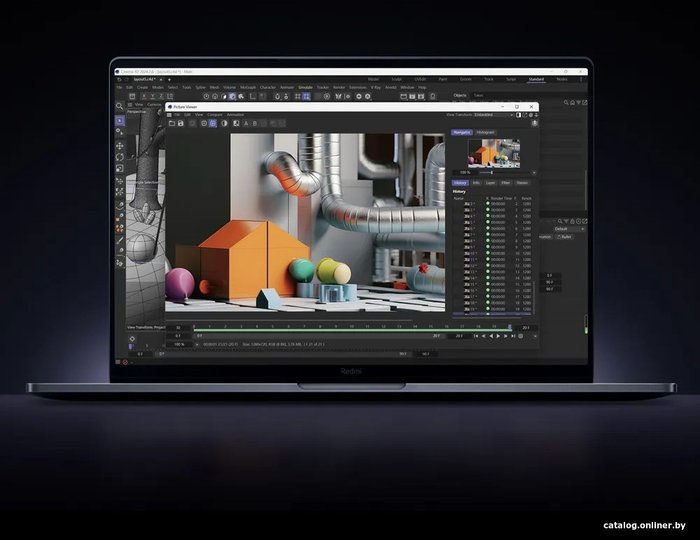Click the save disk icon in Picture Viewer
Image resolution: width=700 pixels, height=540 pixels.
pyautogui.click(x=181, y=123)
